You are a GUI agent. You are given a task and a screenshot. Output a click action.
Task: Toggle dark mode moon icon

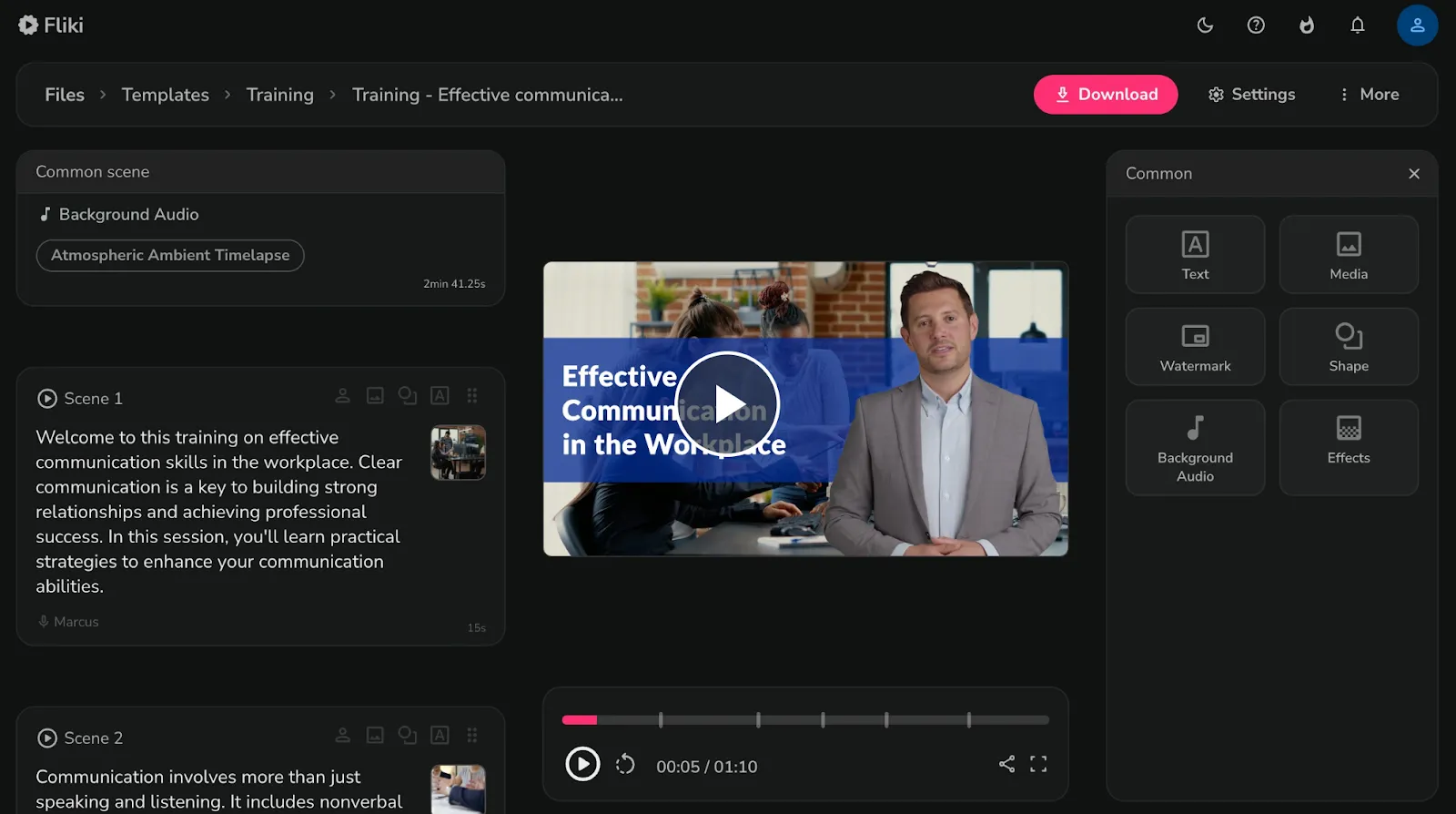tap(1205, 25)
